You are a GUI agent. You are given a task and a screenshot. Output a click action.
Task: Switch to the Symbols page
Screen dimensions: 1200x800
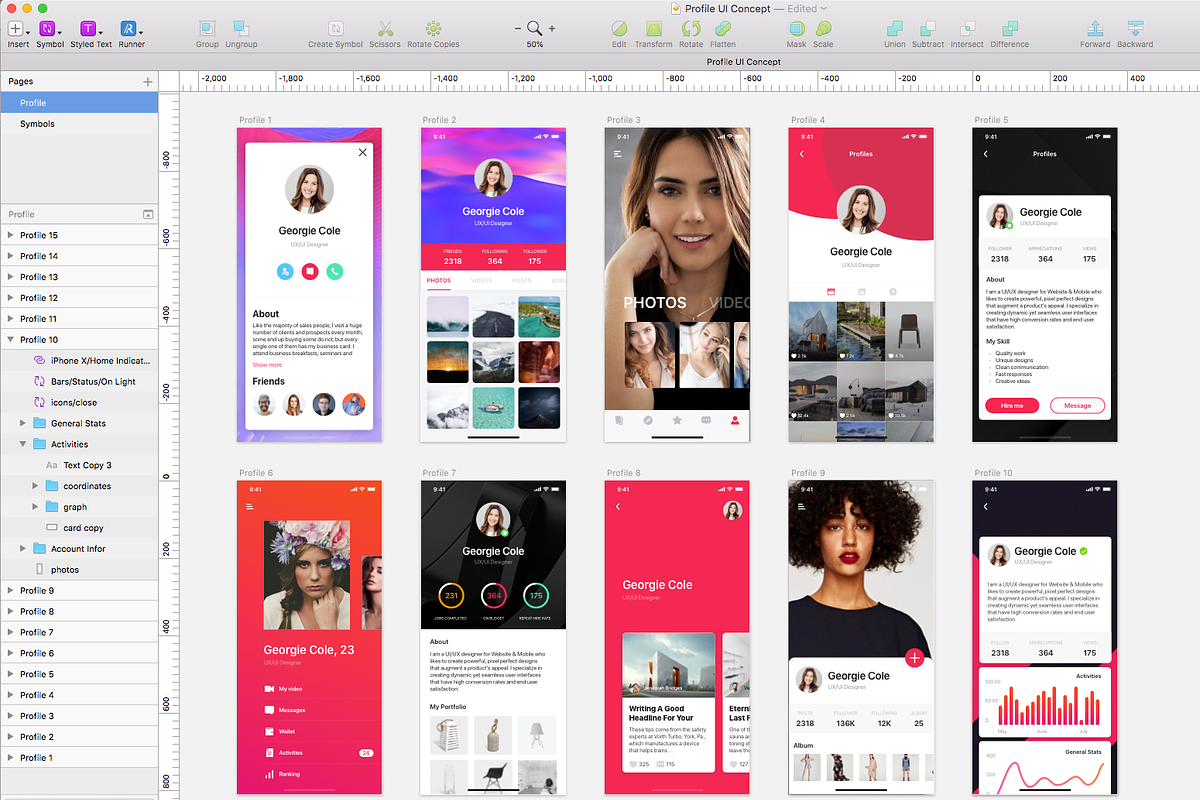[40, 122]
